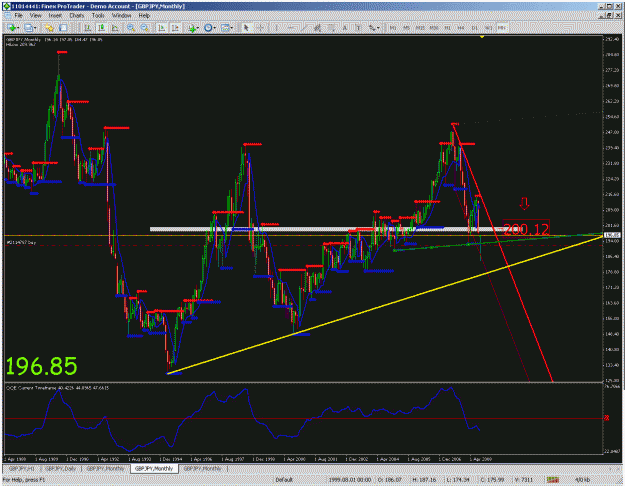Toggle Auto Scroll for the chart
The width and height of the screenshot is (625, 486).
(161, 28)
